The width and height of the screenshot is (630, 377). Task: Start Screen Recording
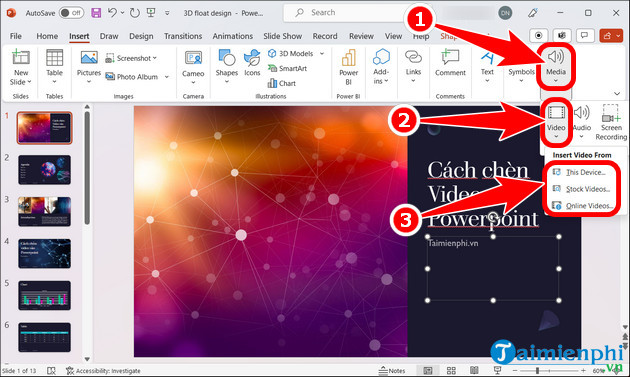pos(611,122)
